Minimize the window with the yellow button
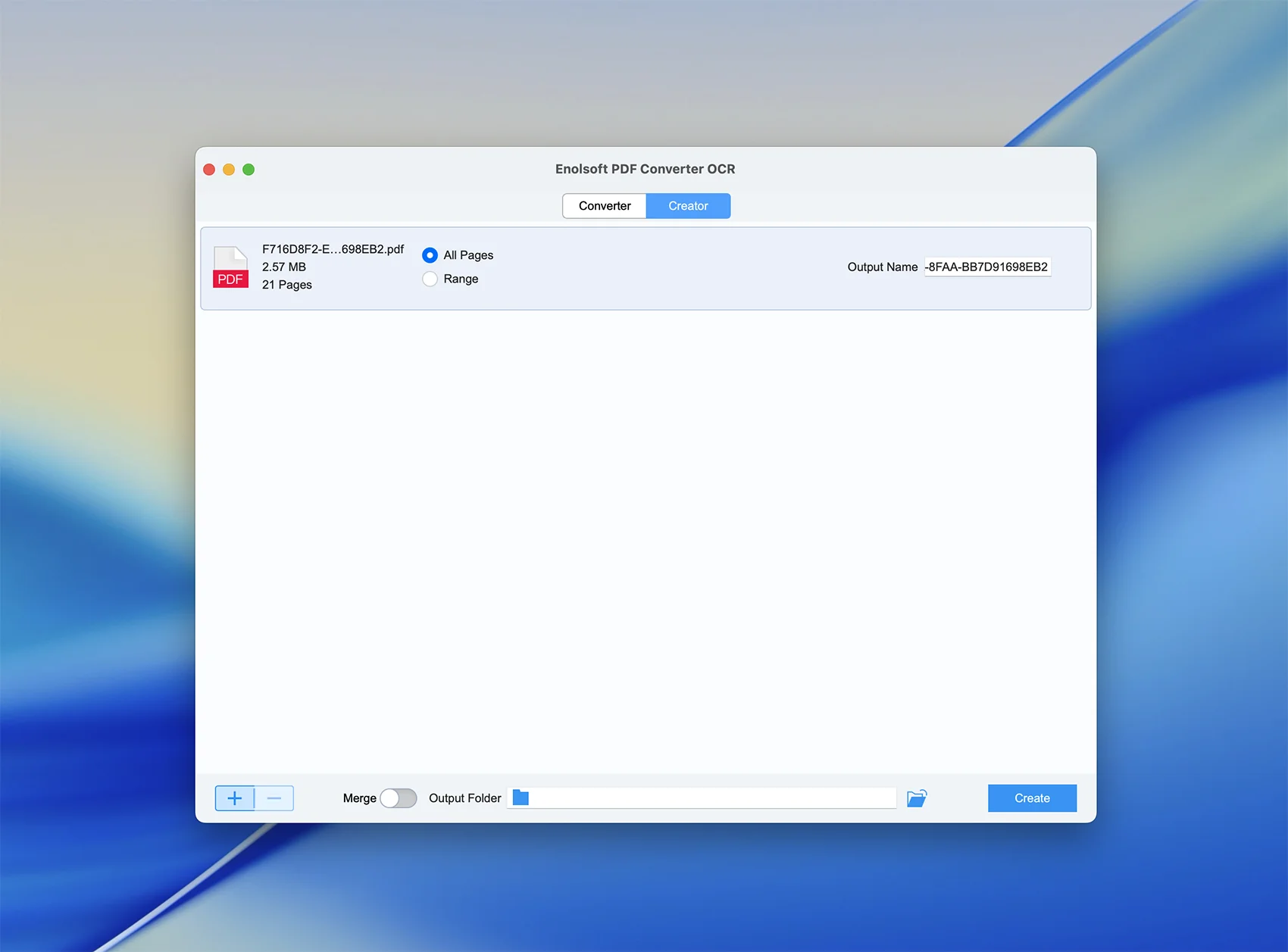Screen dimensions: 1288x952 click(229, 170)
